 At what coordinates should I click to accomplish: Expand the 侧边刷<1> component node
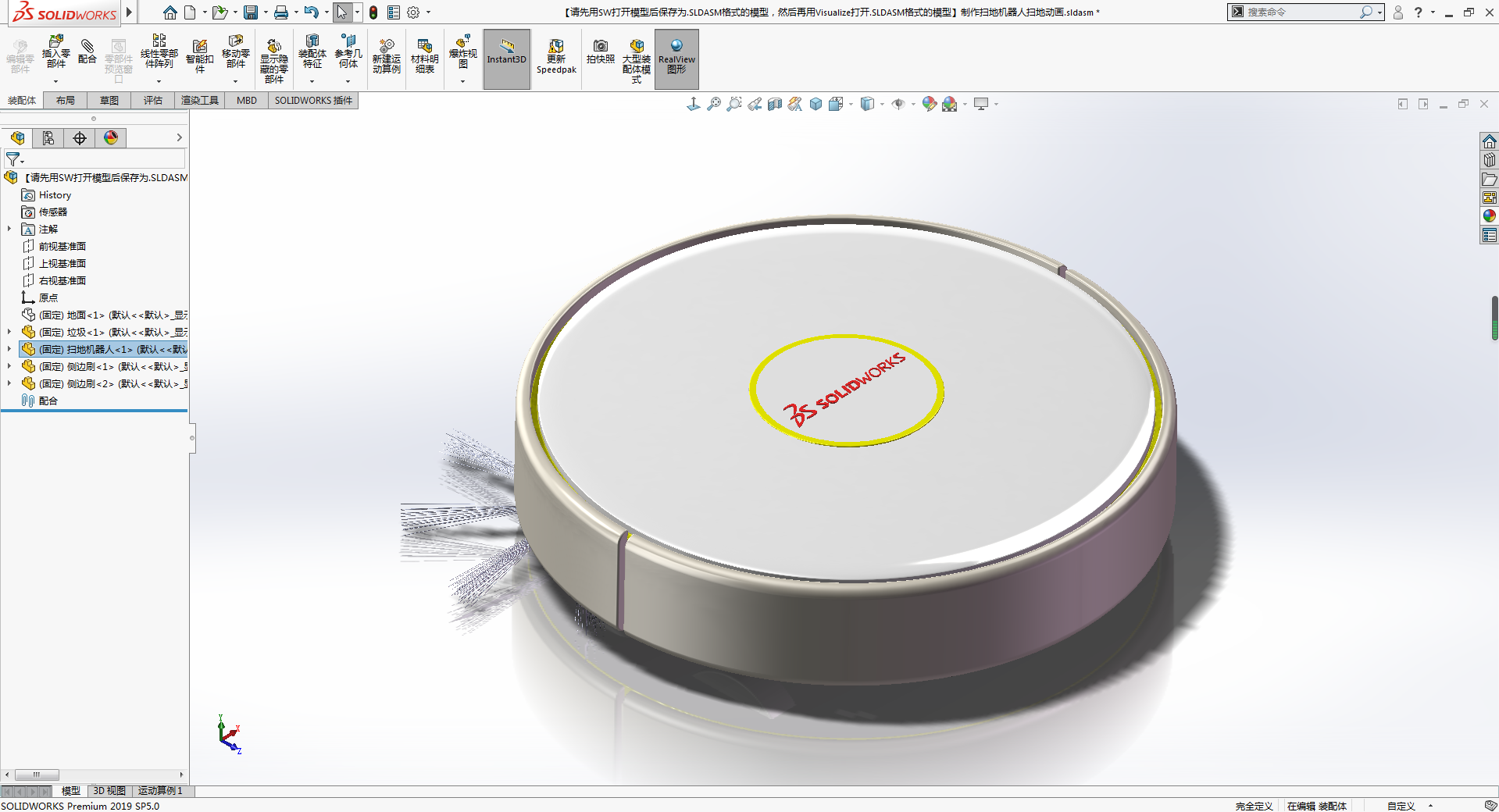pos(9,366)
